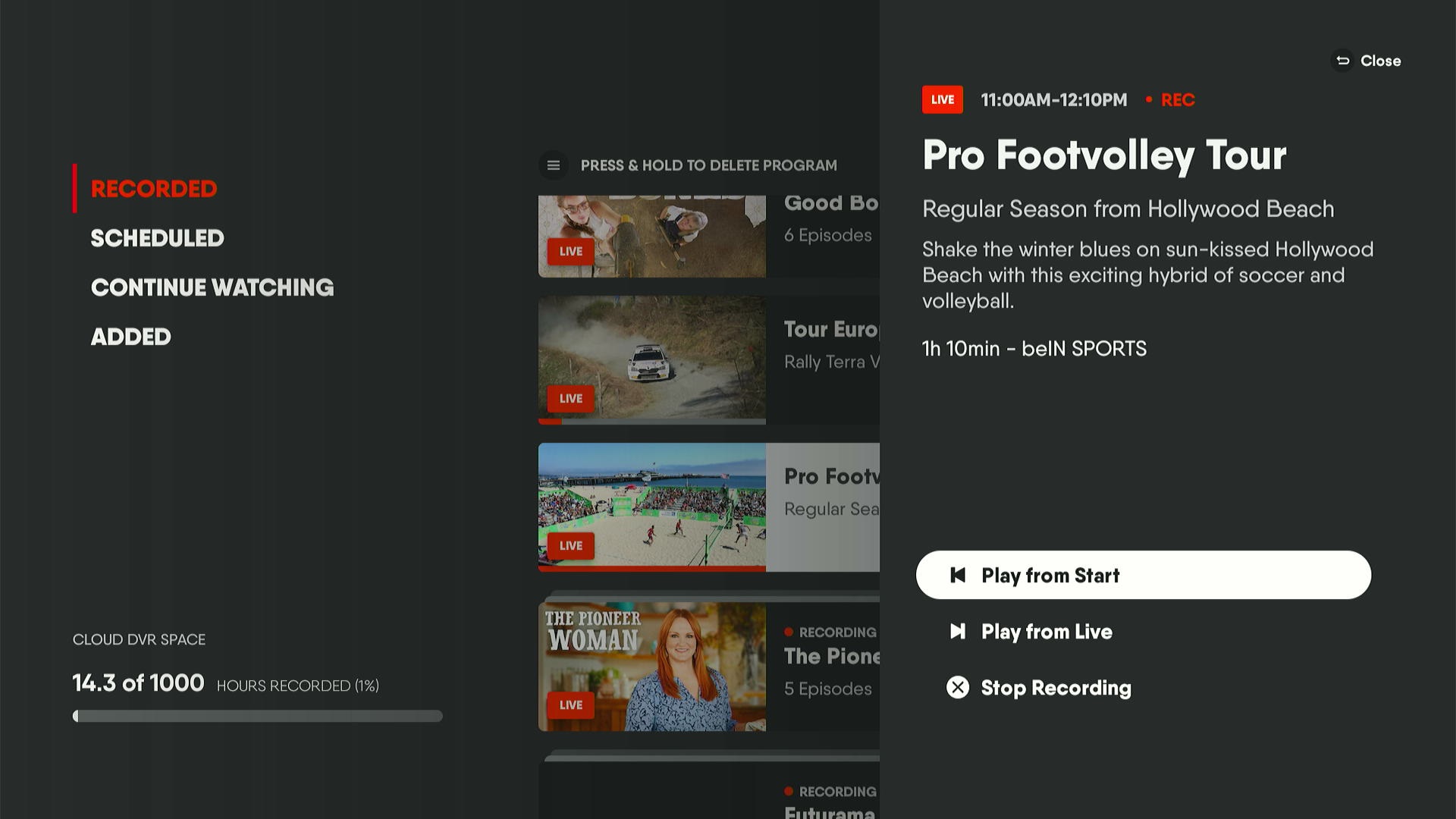This screenshot has height=819, width=1456.
Task: Select the ADDED tab
Action: pyautogui.click(x=130, y=336)
